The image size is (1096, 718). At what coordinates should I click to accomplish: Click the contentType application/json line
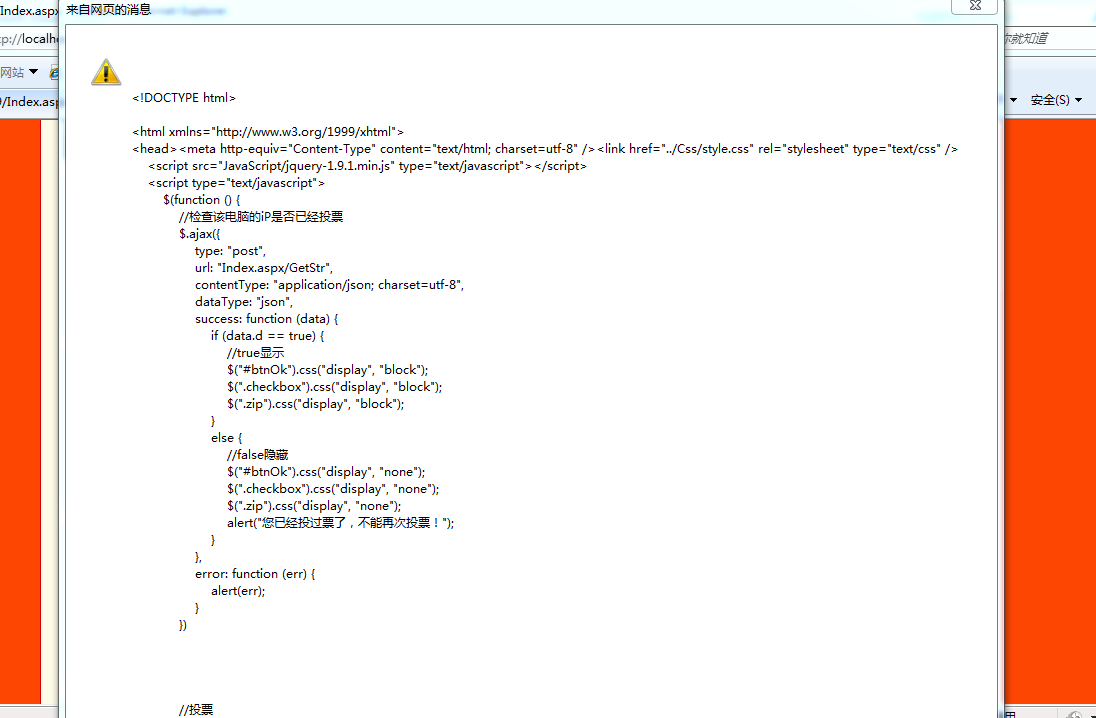click(x=330, y=285)
